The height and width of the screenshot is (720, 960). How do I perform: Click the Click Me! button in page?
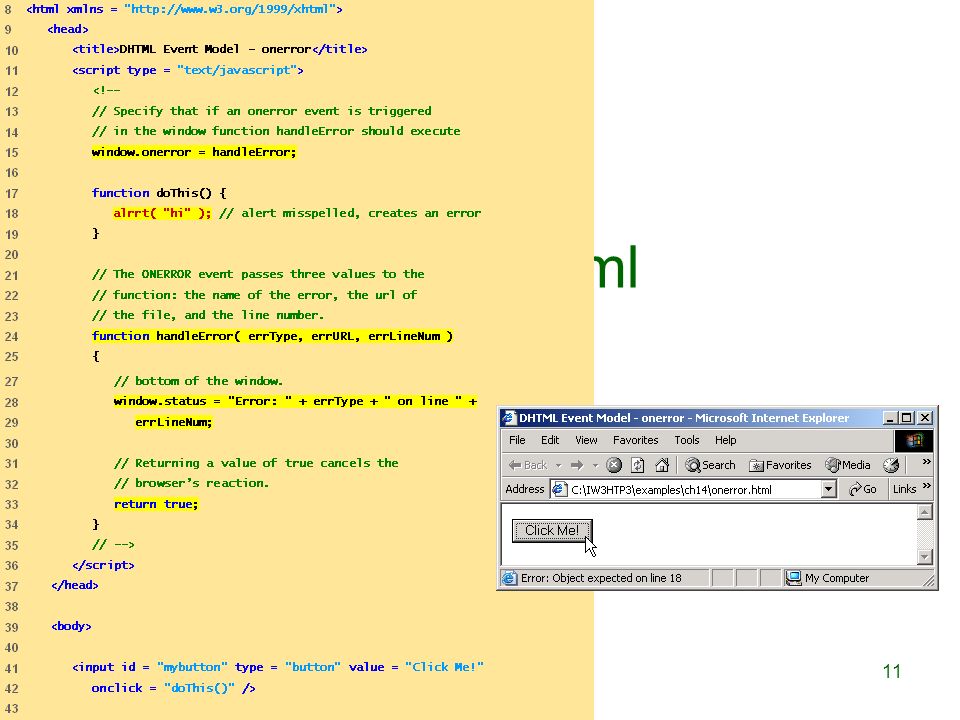[552, 530]
